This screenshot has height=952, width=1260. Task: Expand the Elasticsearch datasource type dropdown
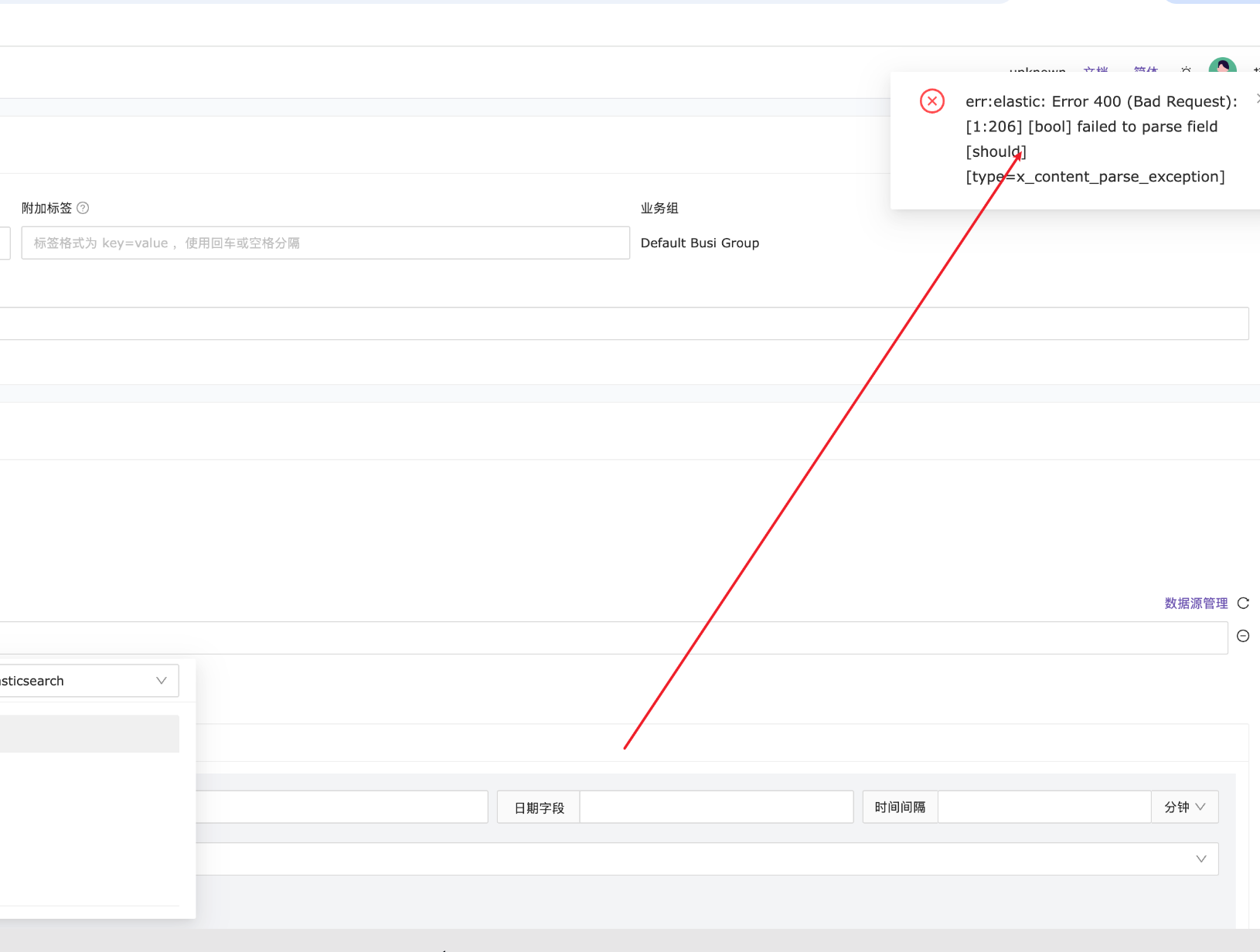tap(89, 681)
